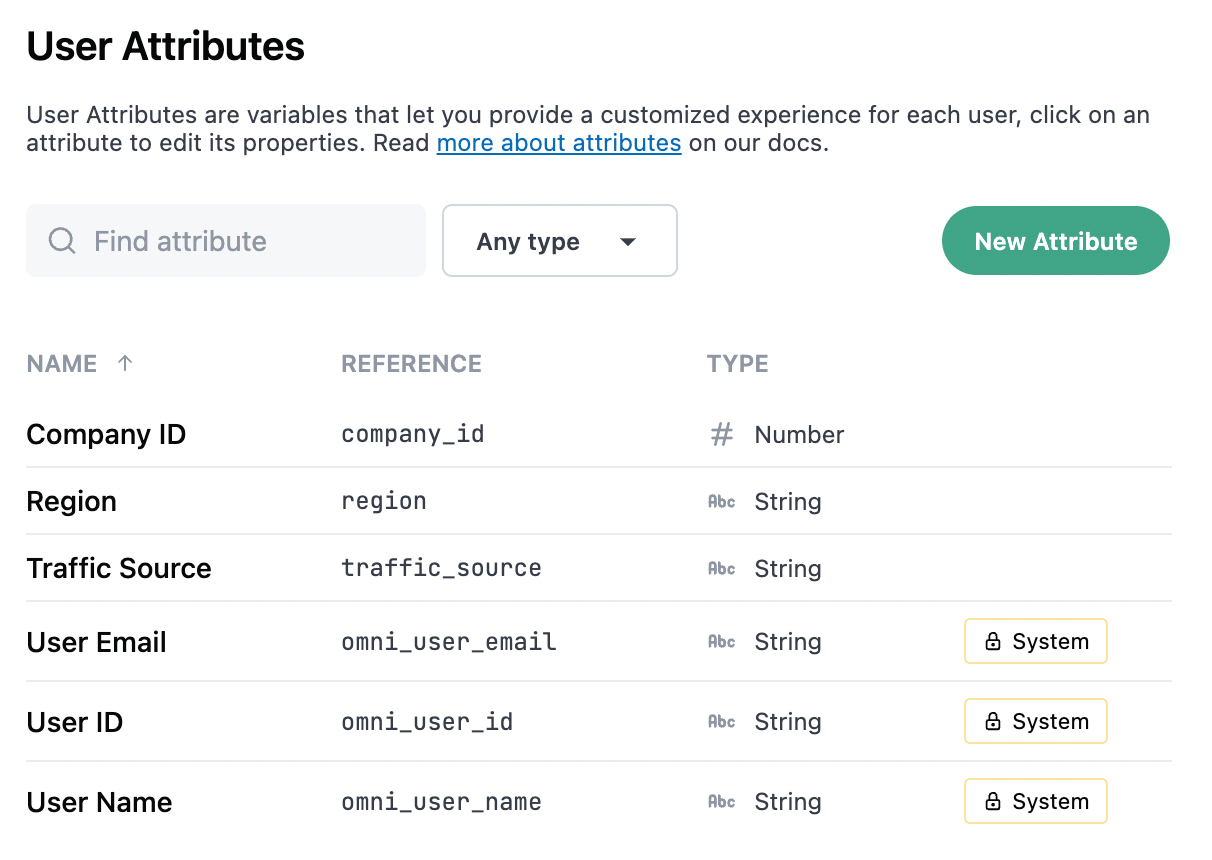
Task: Click the ascending sort arrow beside NAME
Action: pyautogui.click(x=124, y=363)
